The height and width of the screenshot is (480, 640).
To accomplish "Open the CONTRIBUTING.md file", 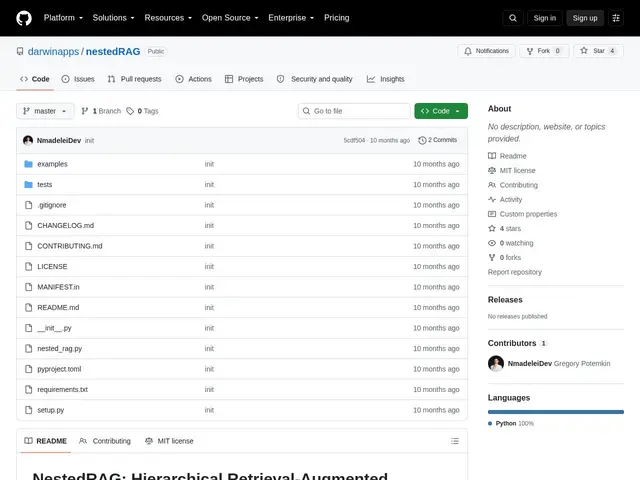I will tap(70, 246).
